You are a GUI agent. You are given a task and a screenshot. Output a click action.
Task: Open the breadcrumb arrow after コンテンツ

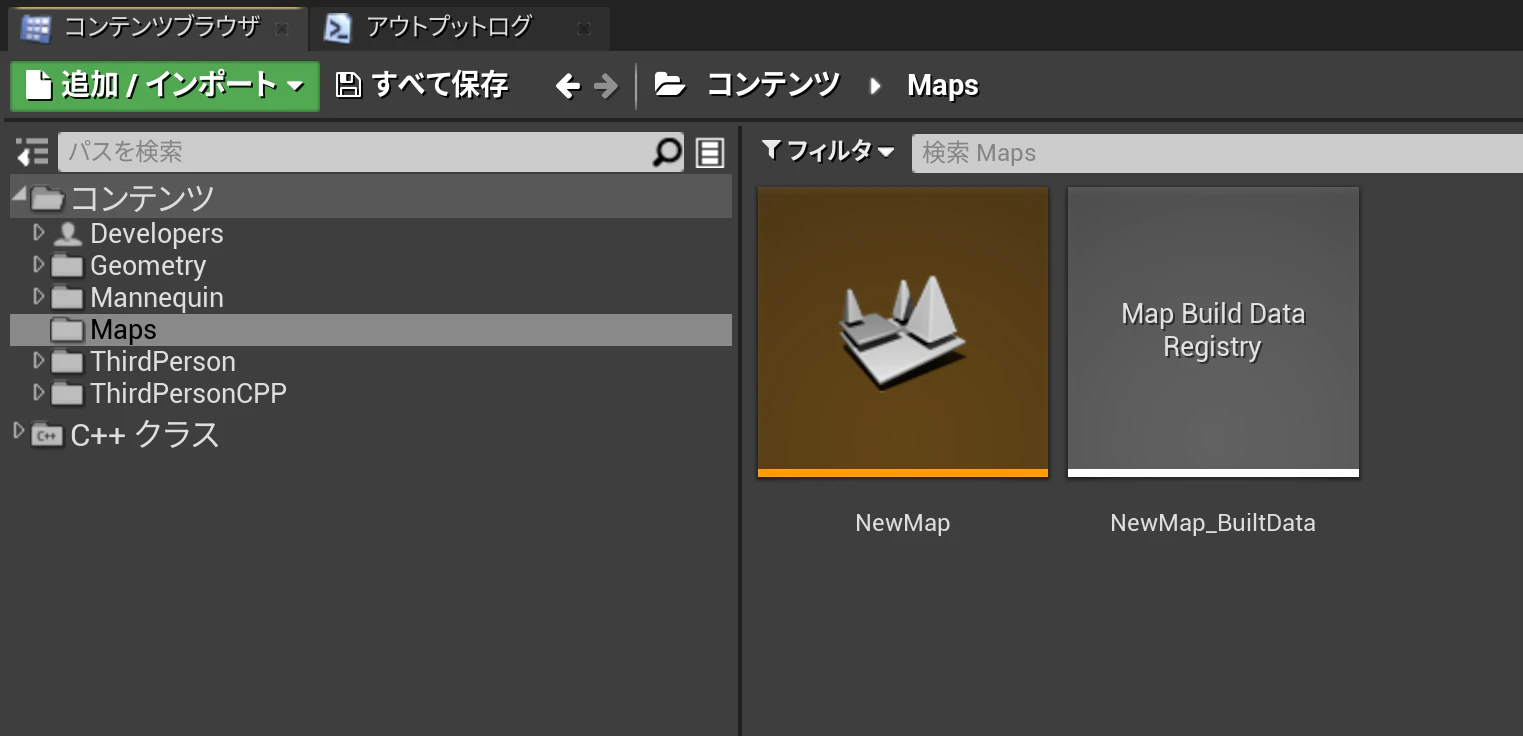click(876, 87)
